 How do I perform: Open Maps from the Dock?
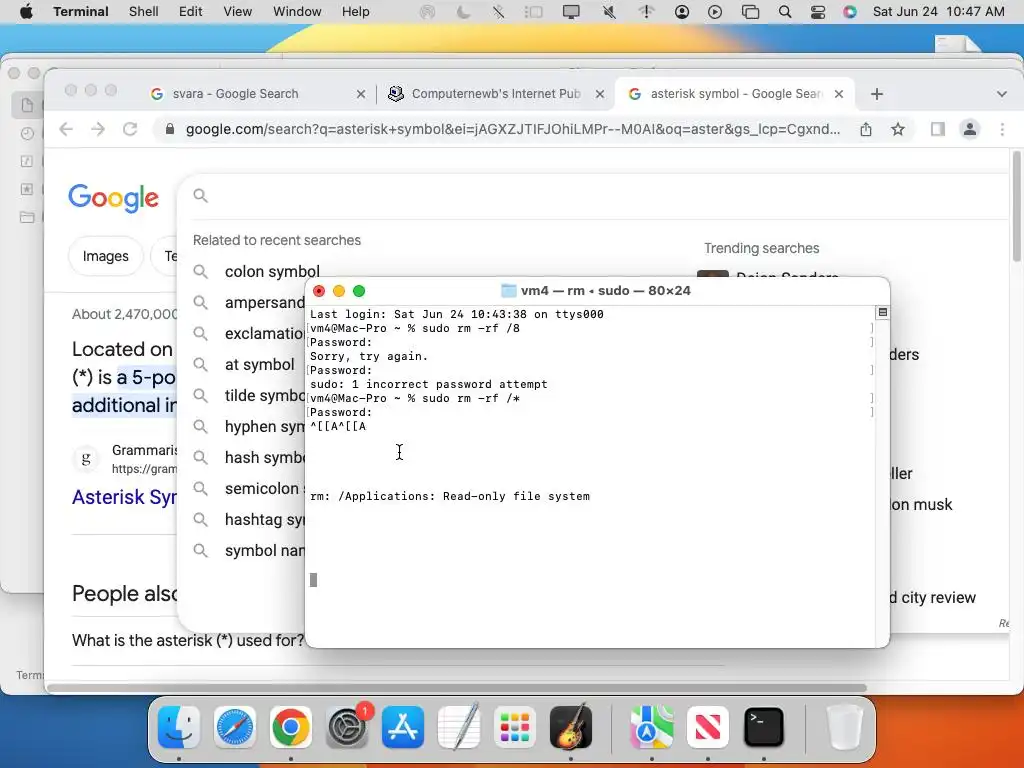[651, 726]
